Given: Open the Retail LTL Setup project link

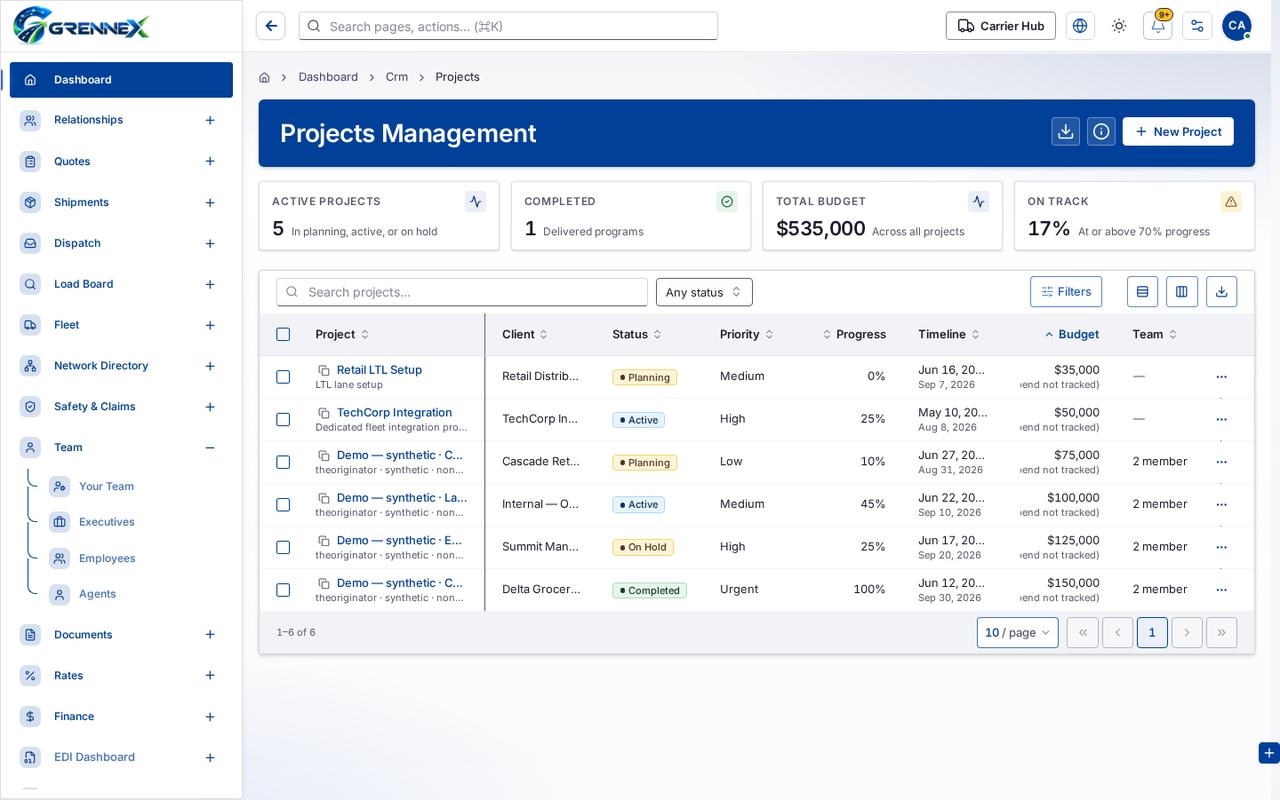Looking at the screenshot, I should click(379, 370).
